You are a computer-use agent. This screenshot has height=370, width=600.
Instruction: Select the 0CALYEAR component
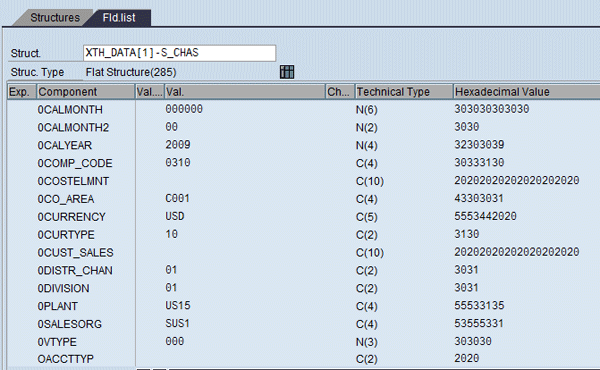coord(65,145)
